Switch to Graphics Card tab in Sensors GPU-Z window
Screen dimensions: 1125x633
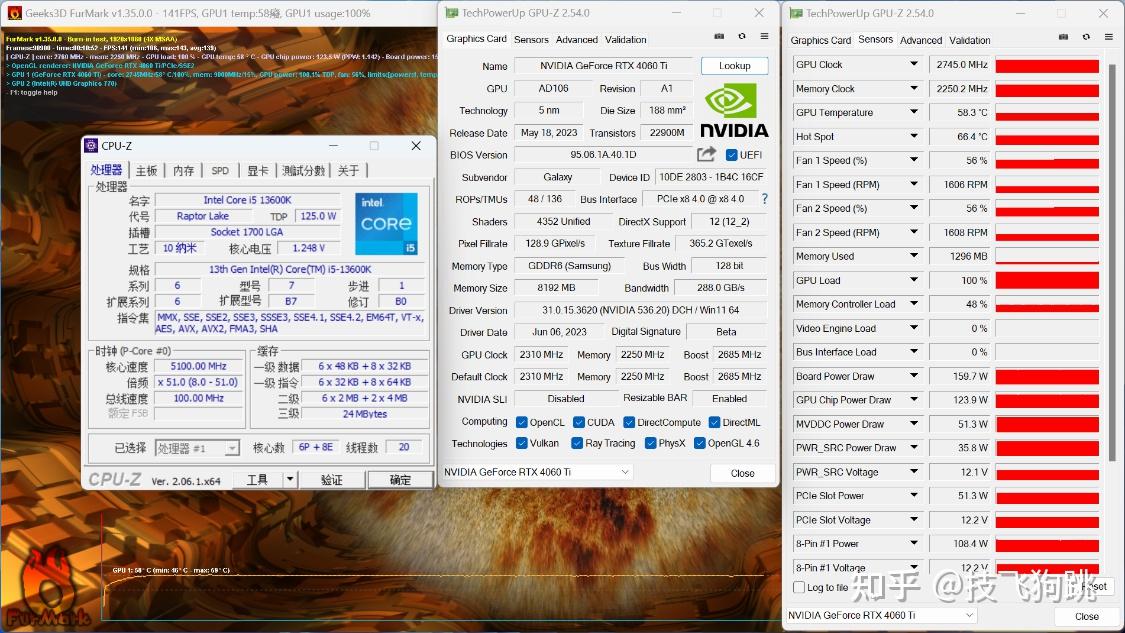pos(821,40)
